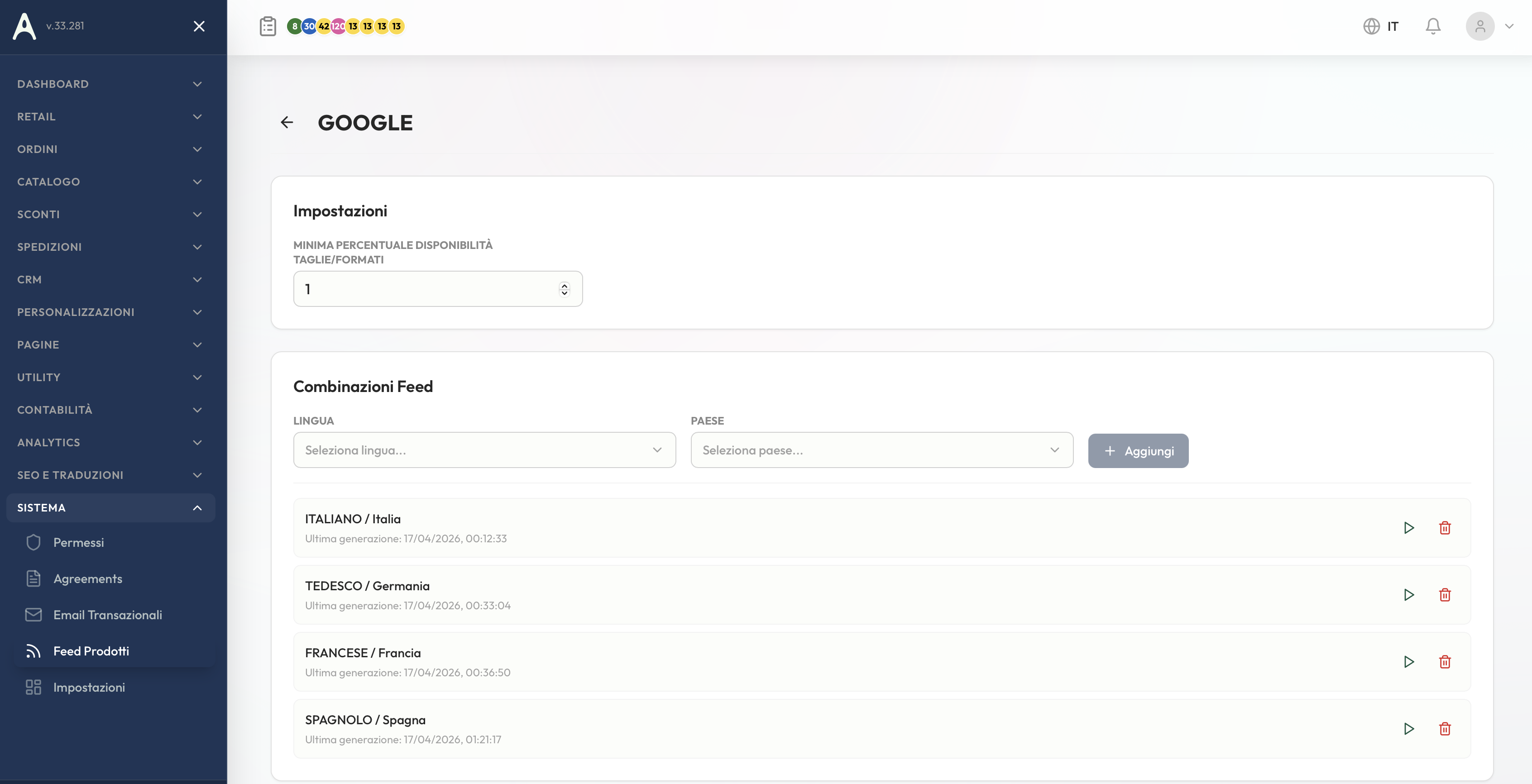
Task: Open the notifications bell
Action: point(1433,26)
